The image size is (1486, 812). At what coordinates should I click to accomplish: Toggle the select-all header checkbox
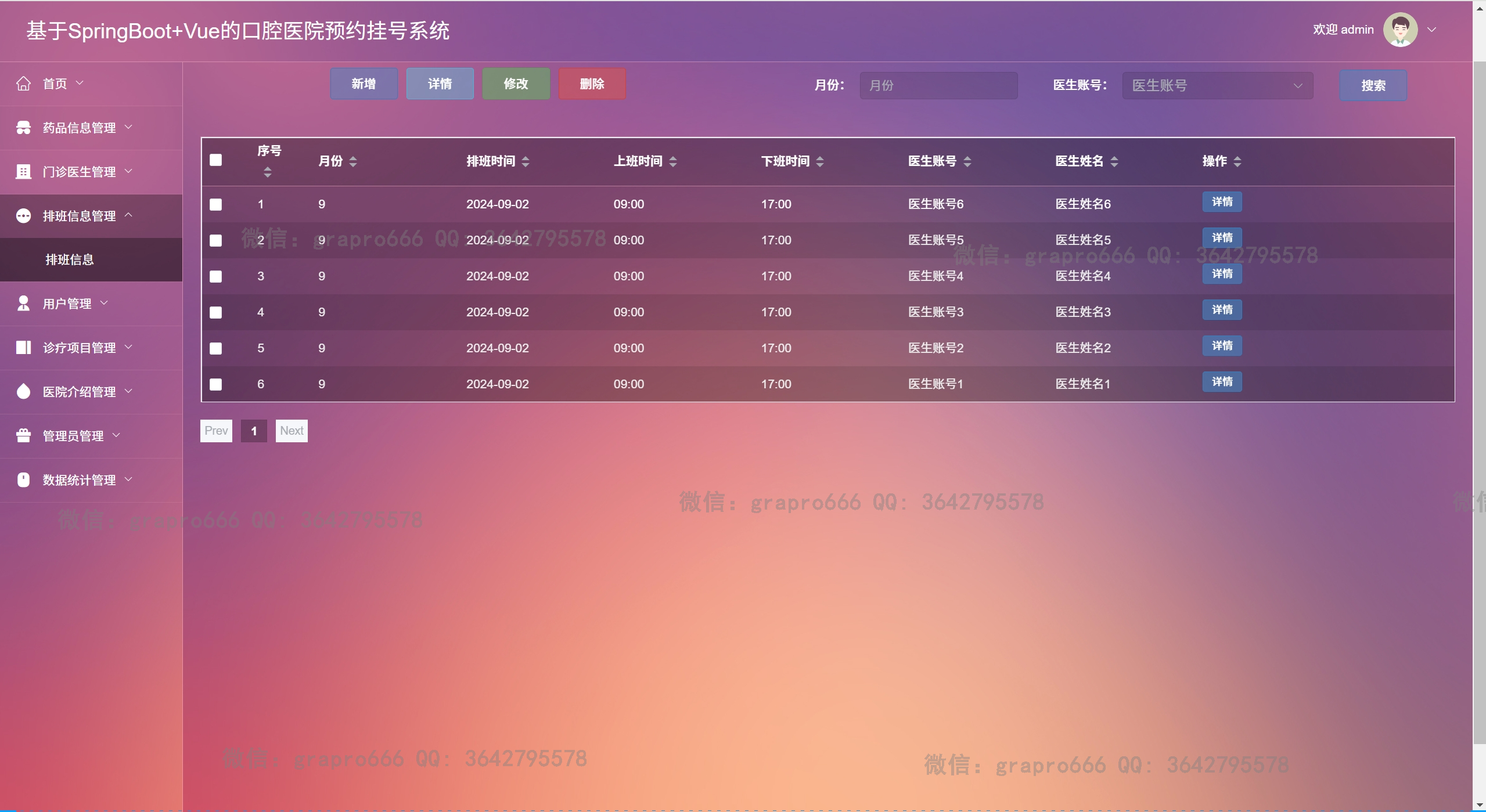point(216,160)
